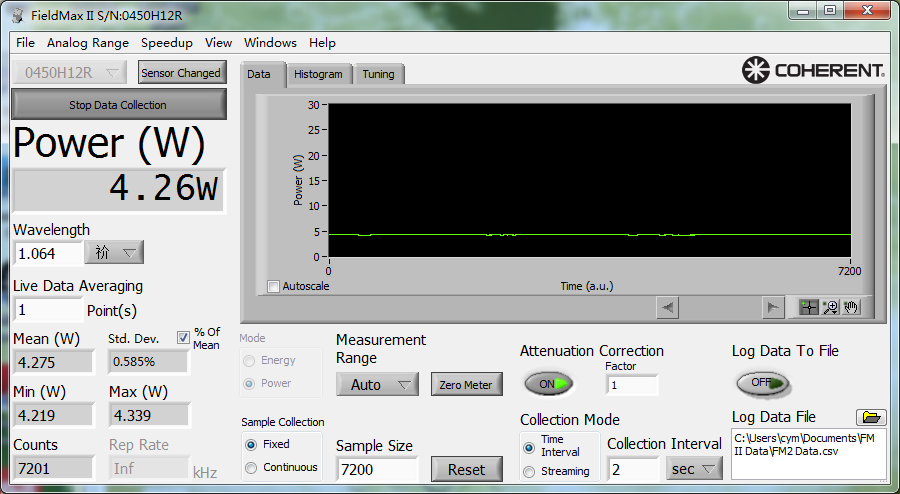Open the Analog Range menu
This screenshot has width=900, height=494.
[88, 43]
